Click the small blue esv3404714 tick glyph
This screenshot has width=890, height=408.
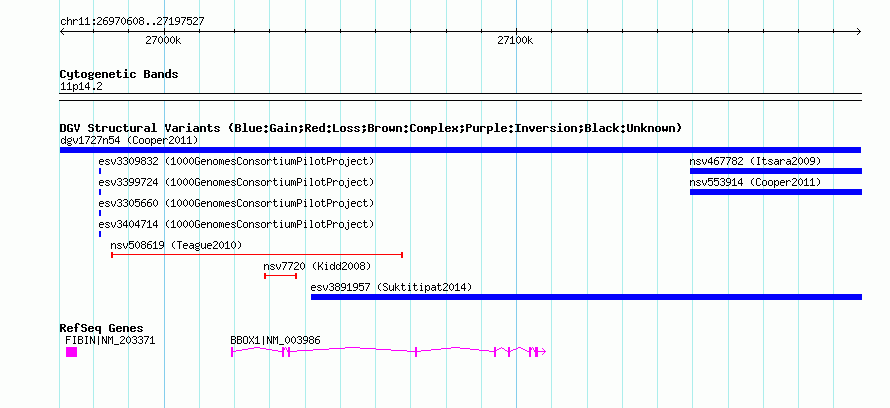100,233
